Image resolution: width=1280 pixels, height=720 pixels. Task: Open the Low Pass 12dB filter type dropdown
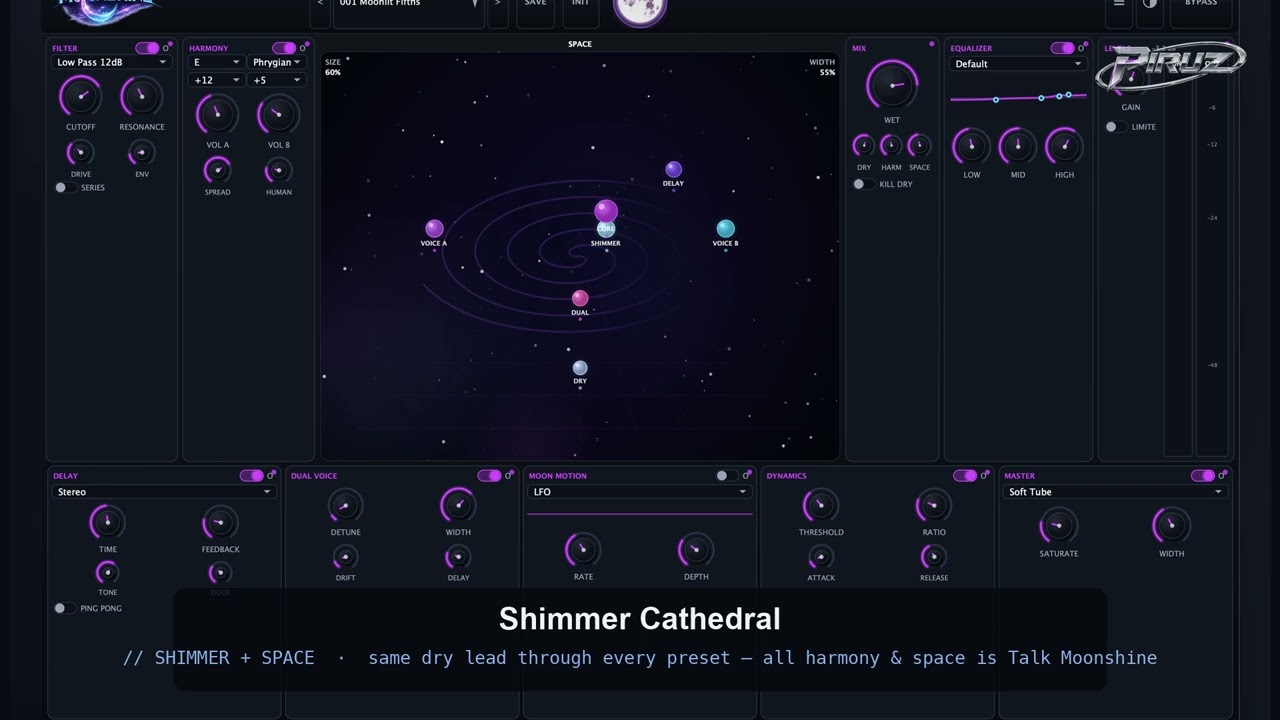point(112,62)
